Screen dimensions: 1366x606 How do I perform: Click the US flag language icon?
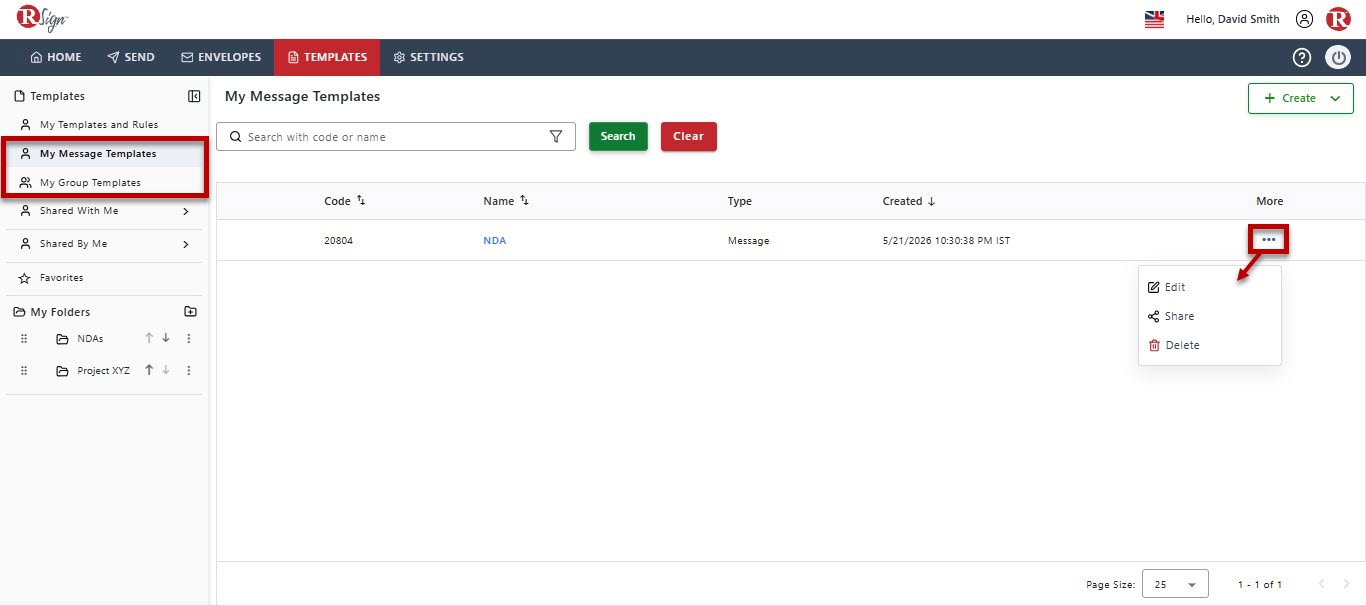tap(1154, 19)
